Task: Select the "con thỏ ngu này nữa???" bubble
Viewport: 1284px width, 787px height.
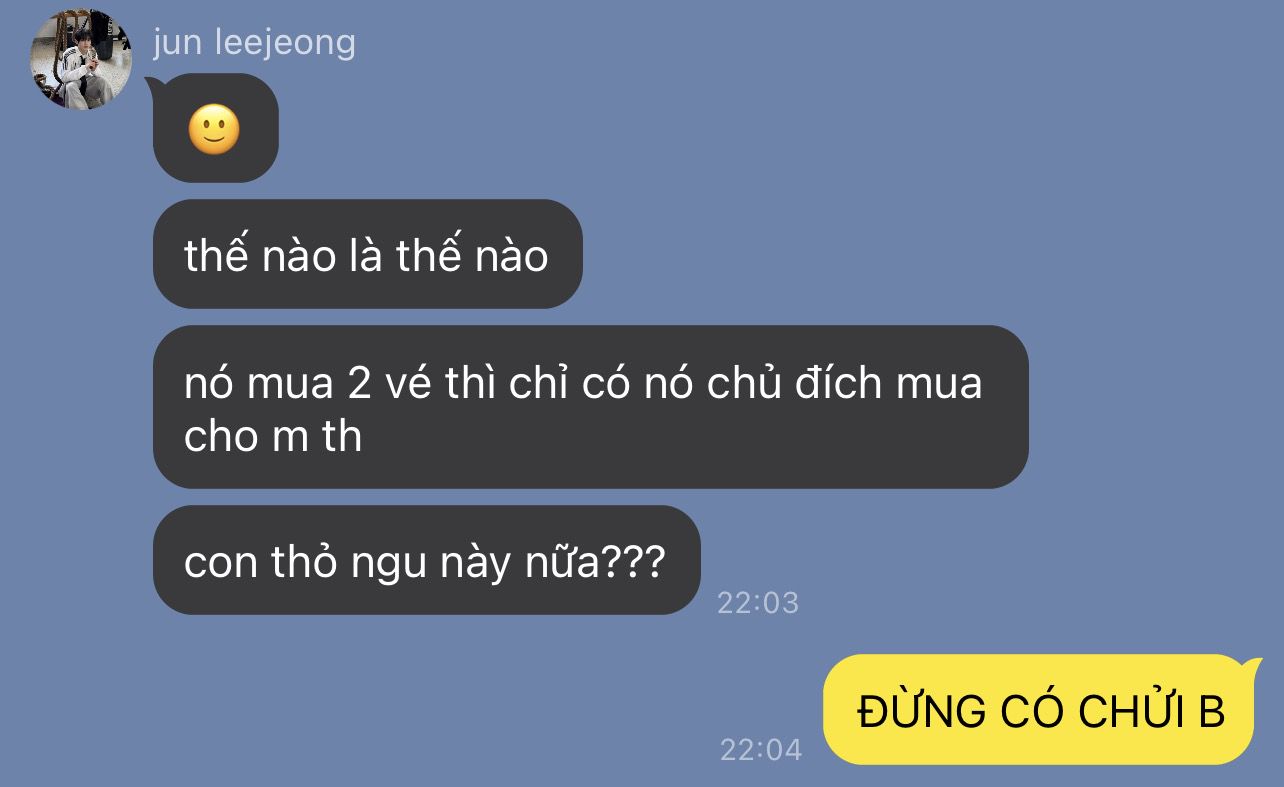Action: click(426, 560)
